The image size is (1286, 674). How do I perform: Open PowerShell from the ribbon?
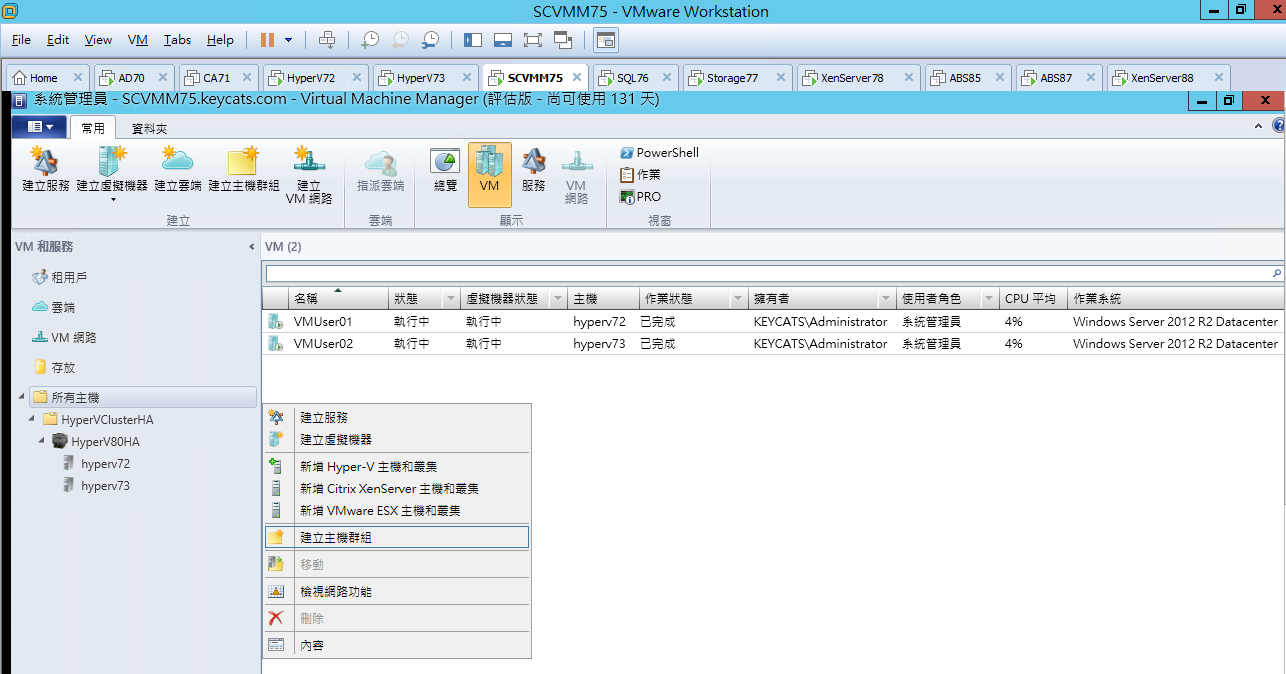click(x=660, y=153)
